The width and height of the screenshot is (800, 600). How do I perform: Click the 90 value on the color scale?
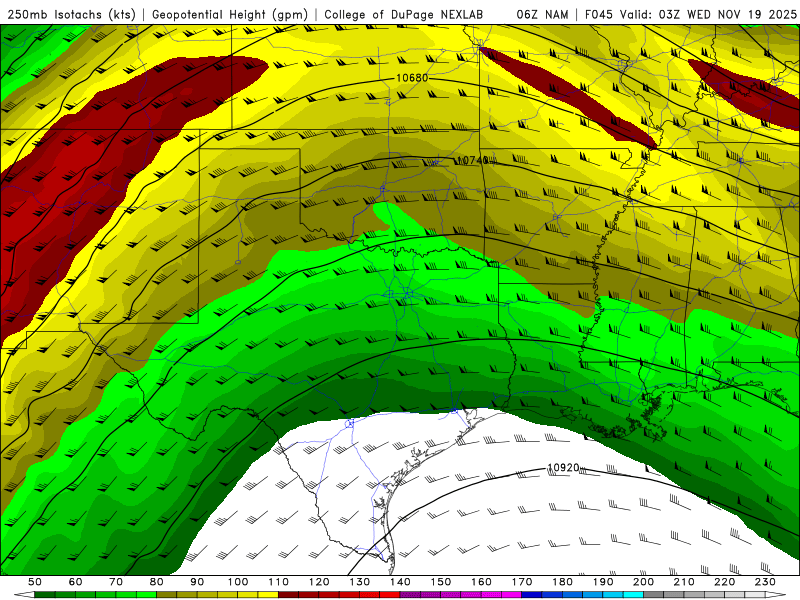(197, 582)
